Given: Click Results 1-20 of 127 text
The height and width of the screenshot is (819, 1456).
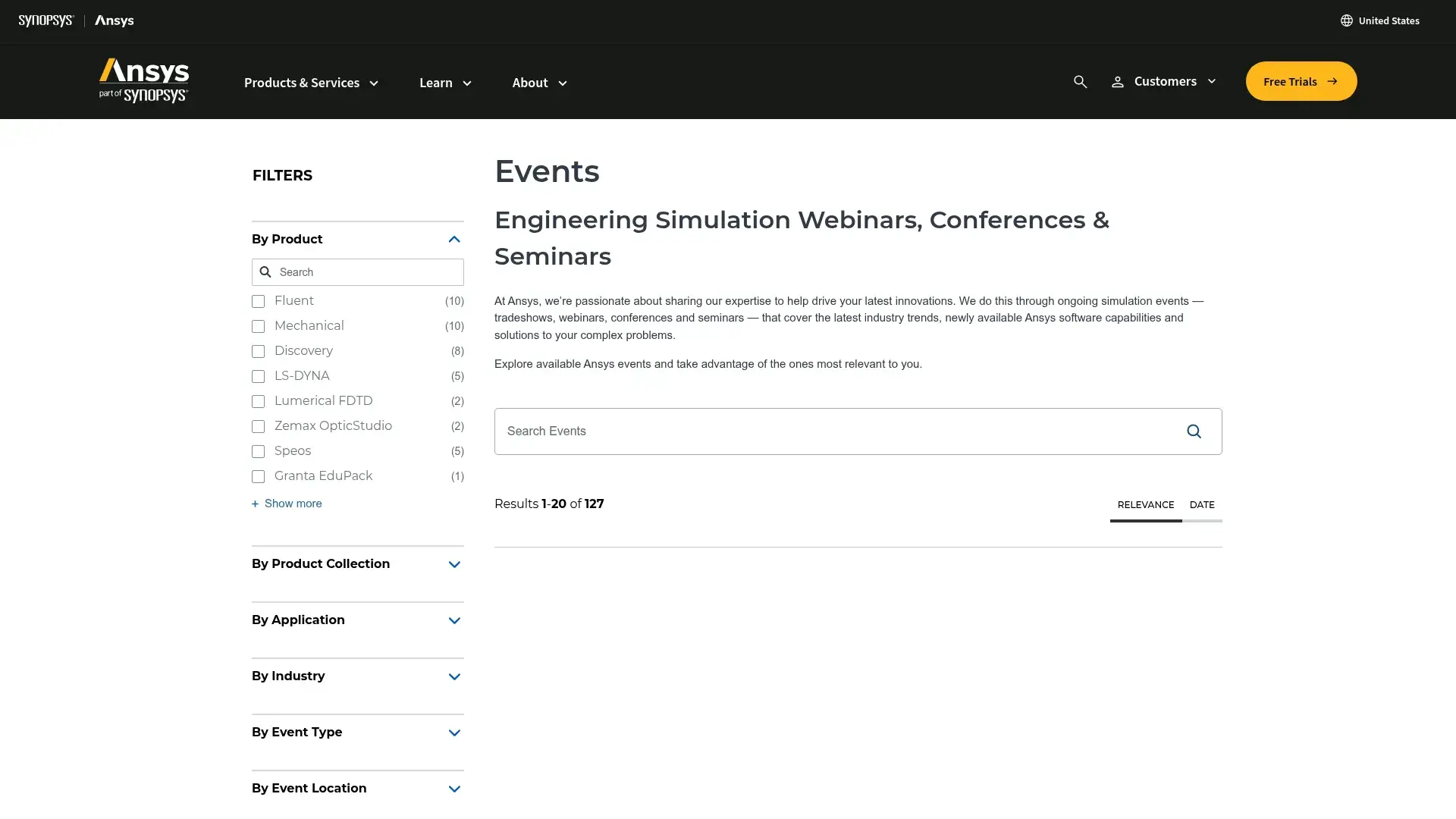Looking at the screenshot, I should [549, 504].
